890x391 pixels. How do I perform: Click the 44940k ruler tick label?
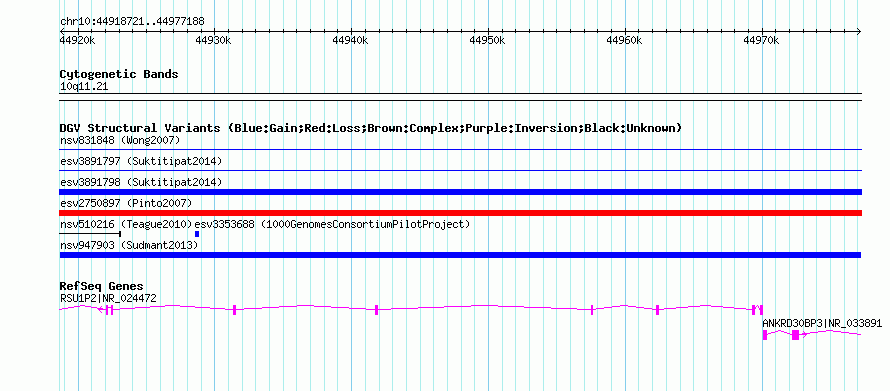pos(350,41)
